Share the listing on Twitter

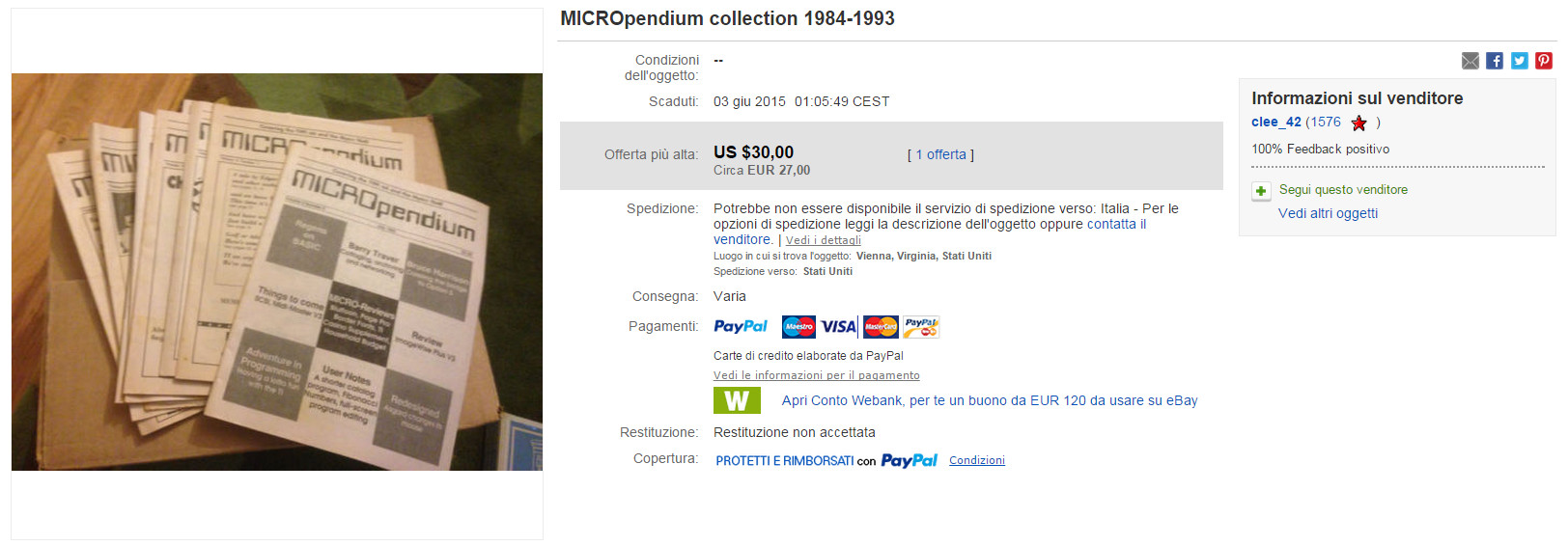point(1519,61)
